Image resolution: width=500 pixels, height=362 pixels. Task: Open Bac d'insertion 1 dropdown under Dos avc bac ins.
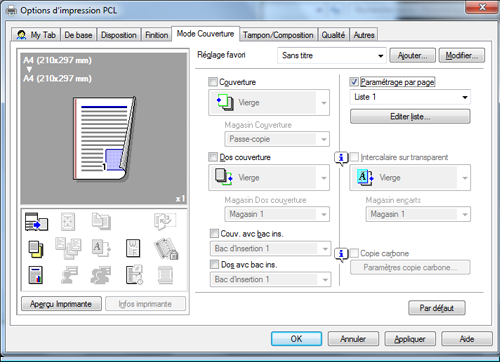pyautogui.click(x=270, y=279)
